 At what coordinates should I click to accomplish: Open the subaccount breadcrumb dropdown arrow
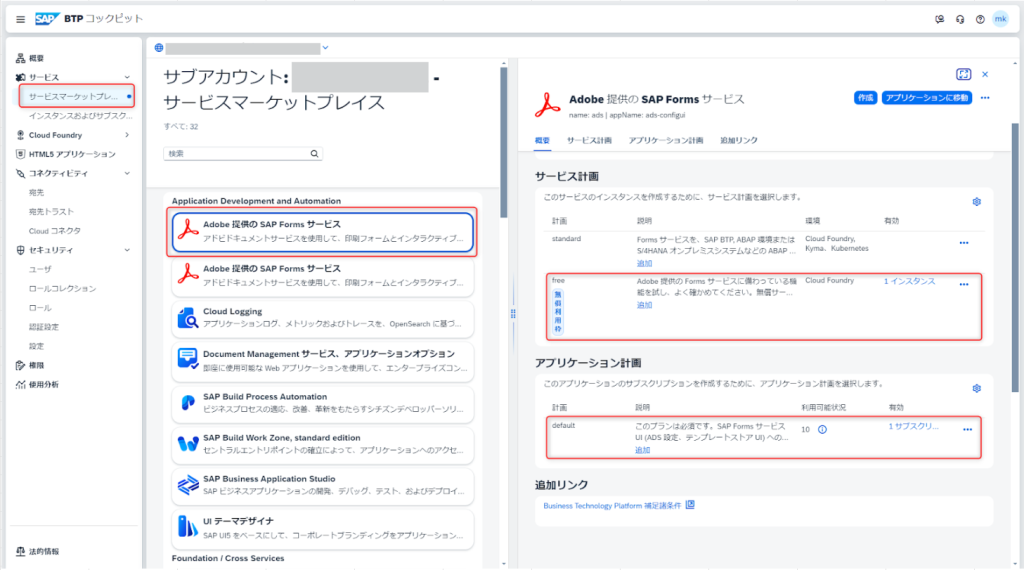click(x=326, y=47)
